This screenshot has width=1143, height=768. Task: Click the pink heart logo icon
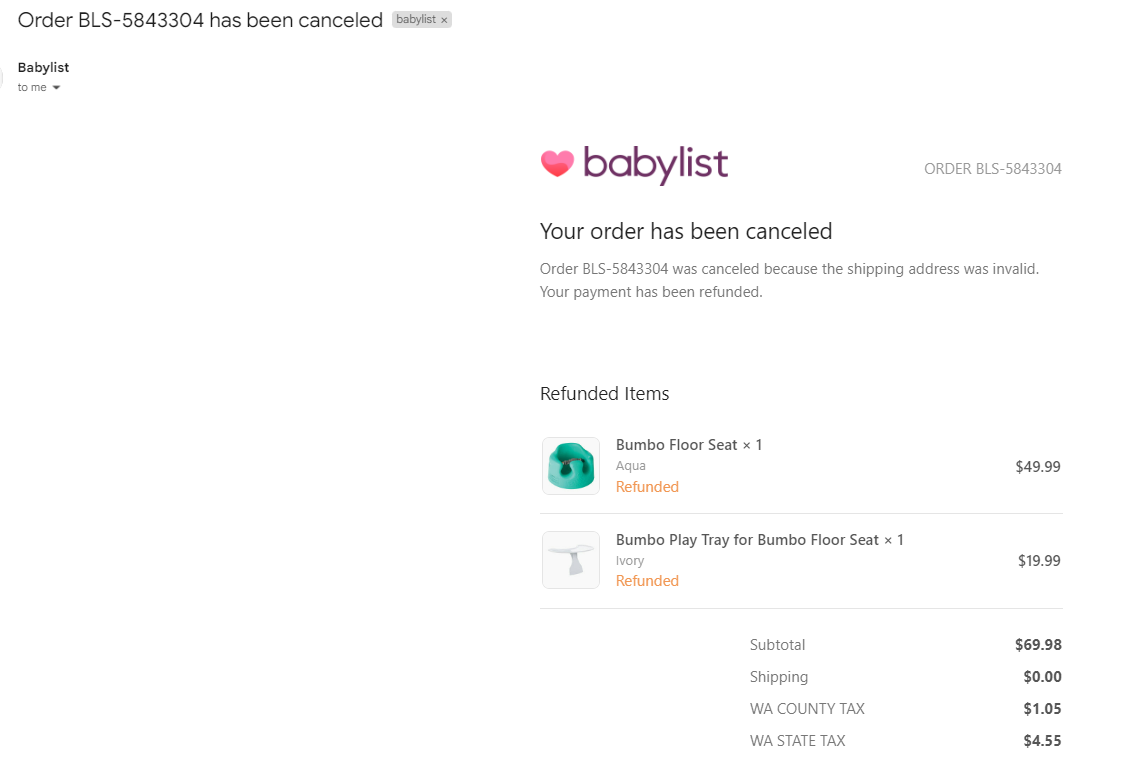558,163
